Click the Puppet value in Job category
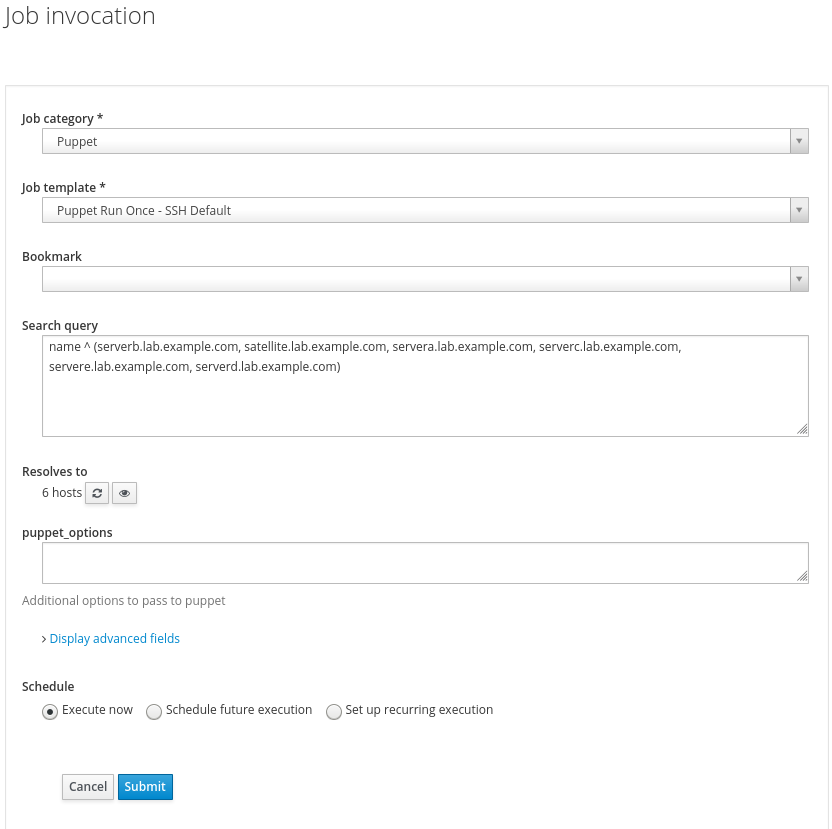 tap(78, 142)
